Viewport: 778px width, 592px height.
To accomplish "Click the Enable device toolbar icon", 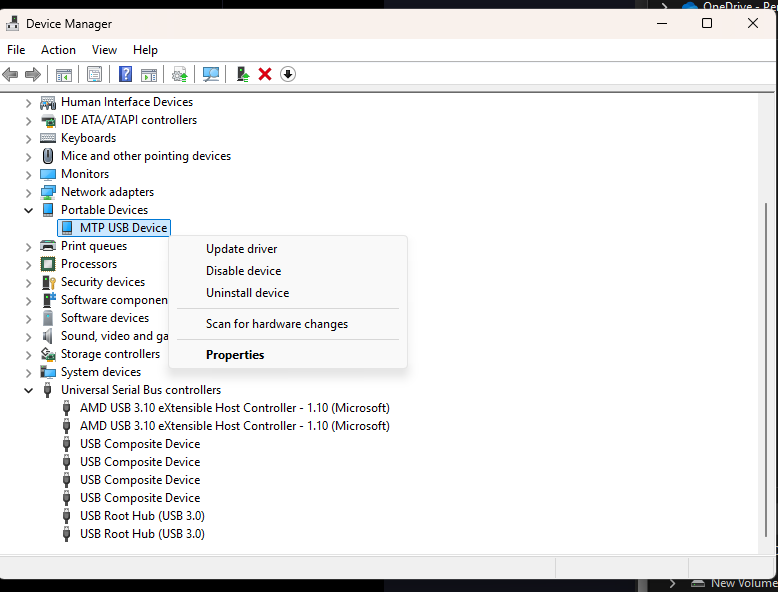I will (x=242, y=74).
